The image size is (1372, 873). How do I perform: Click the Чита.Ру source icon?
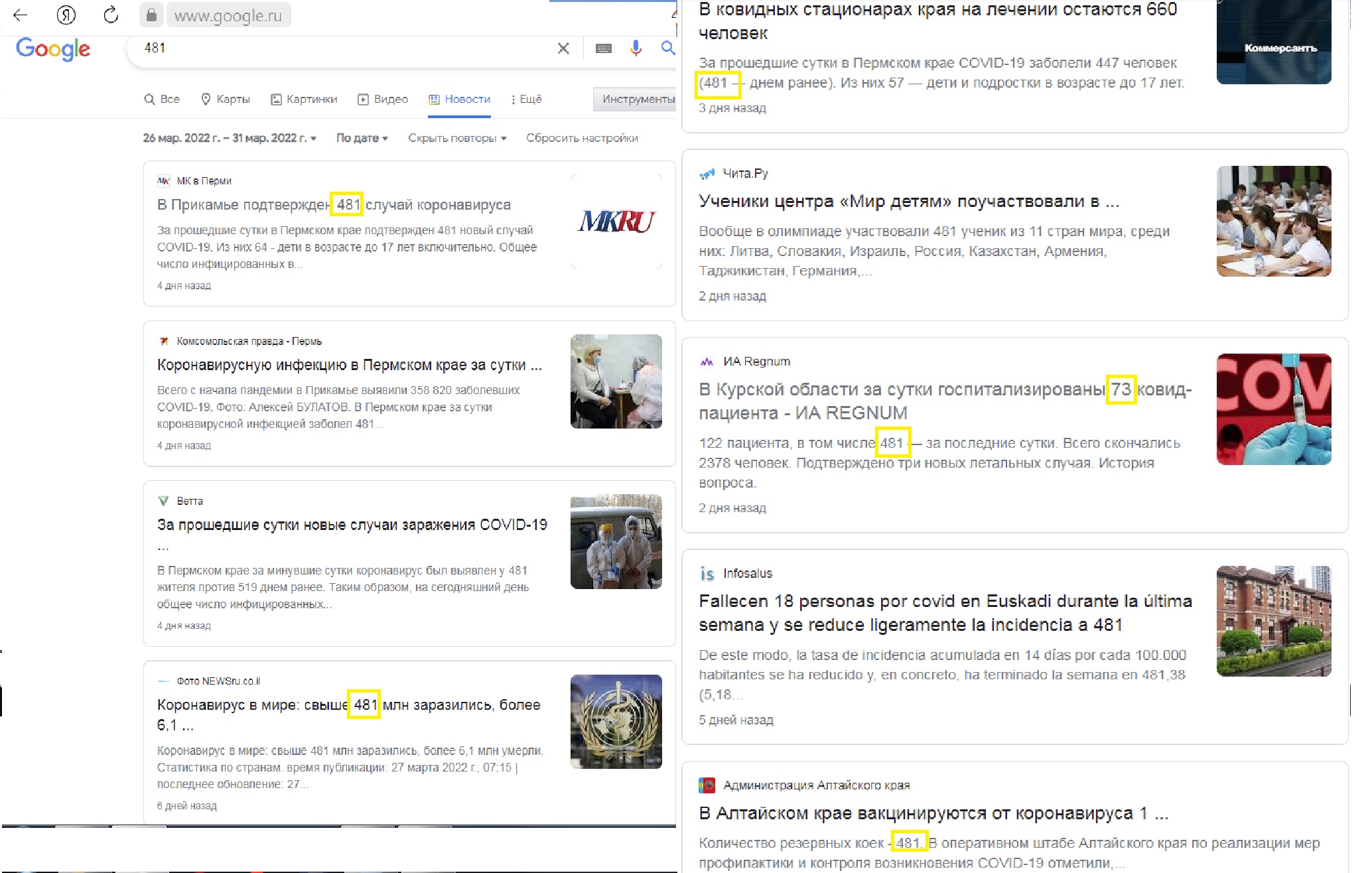[707, 173]
